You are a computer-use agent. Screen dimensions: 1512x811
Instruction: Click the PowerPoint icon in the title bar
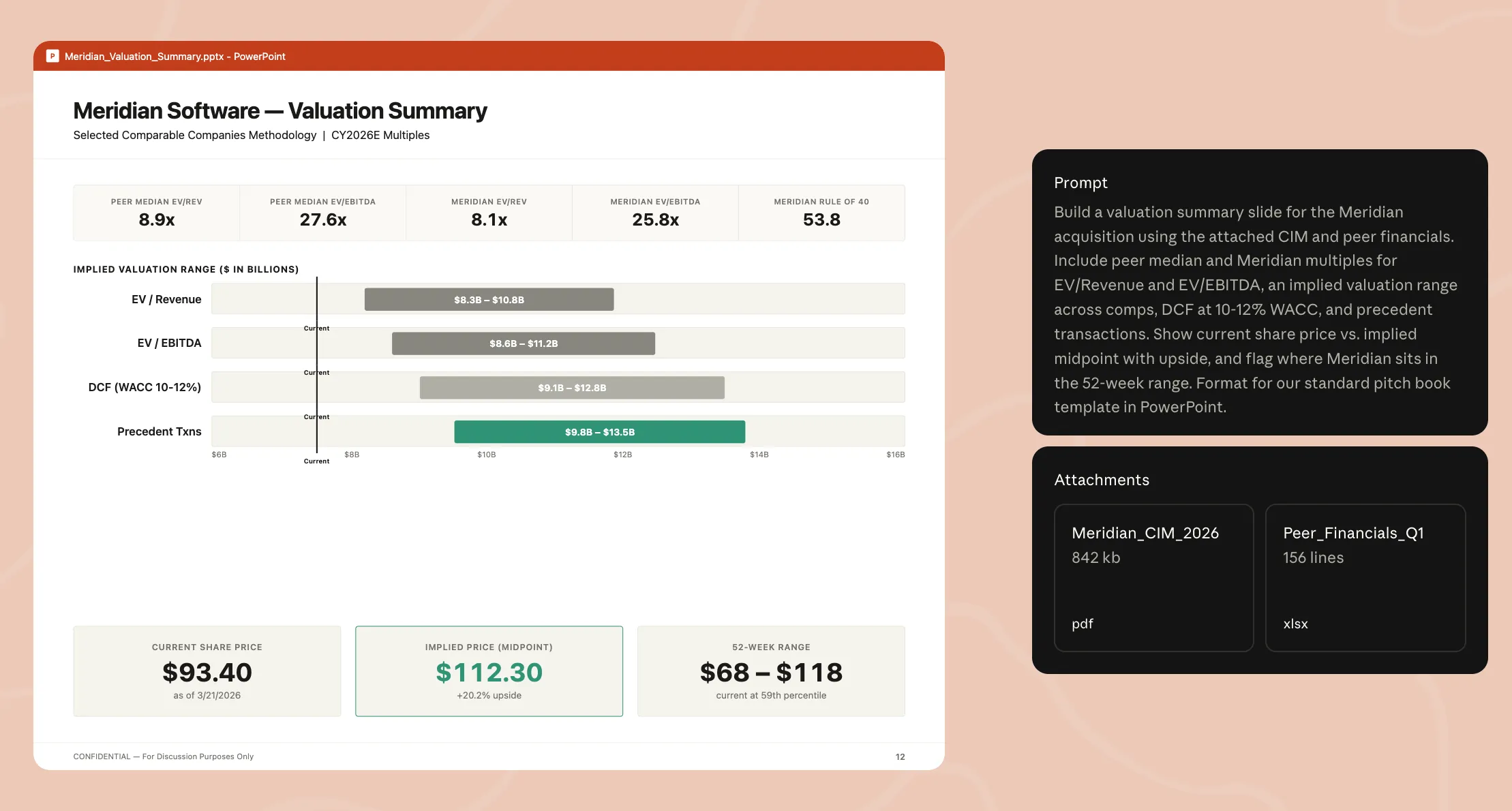pos(52,56)
